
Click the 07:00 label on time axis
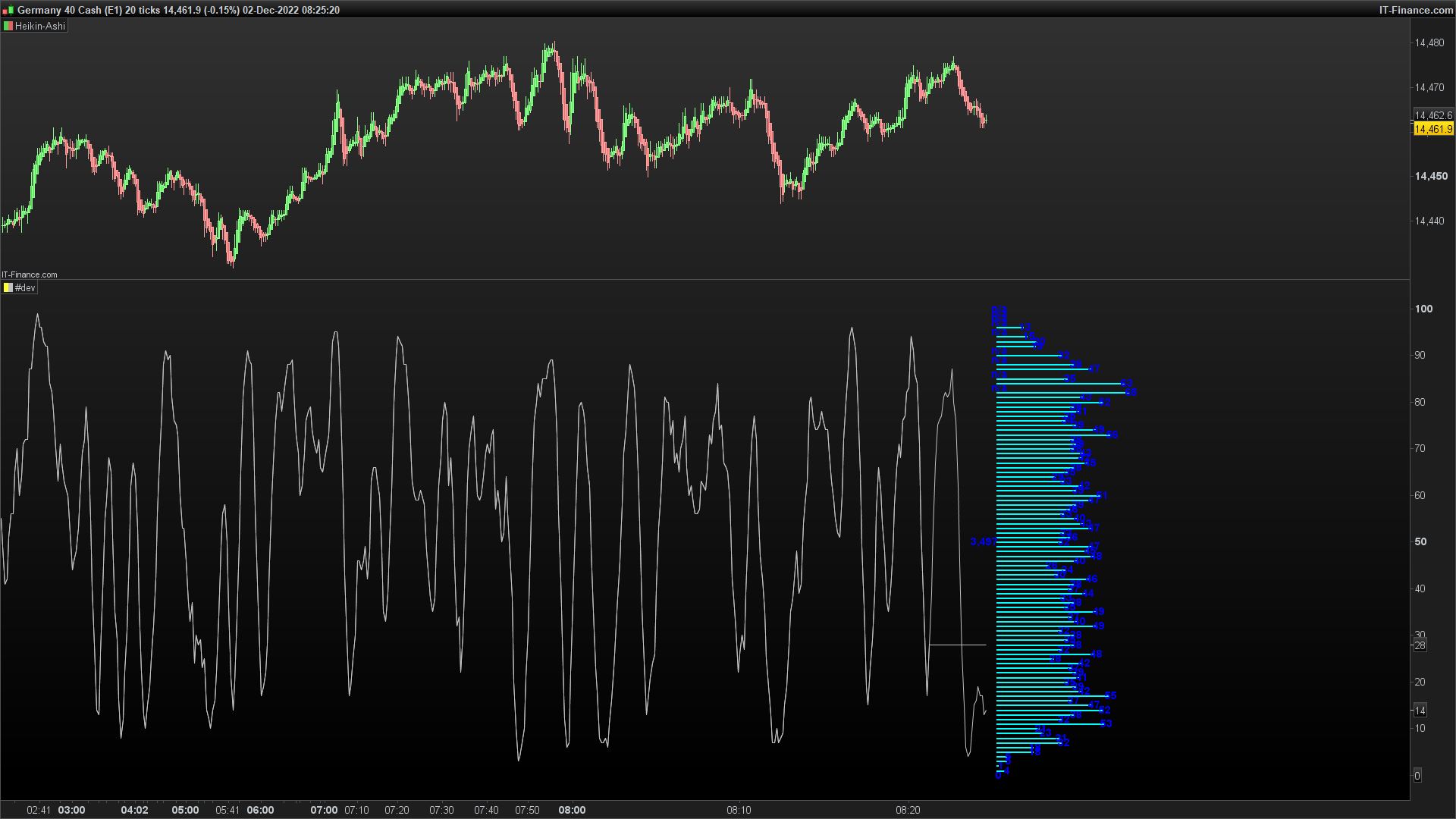324,810
